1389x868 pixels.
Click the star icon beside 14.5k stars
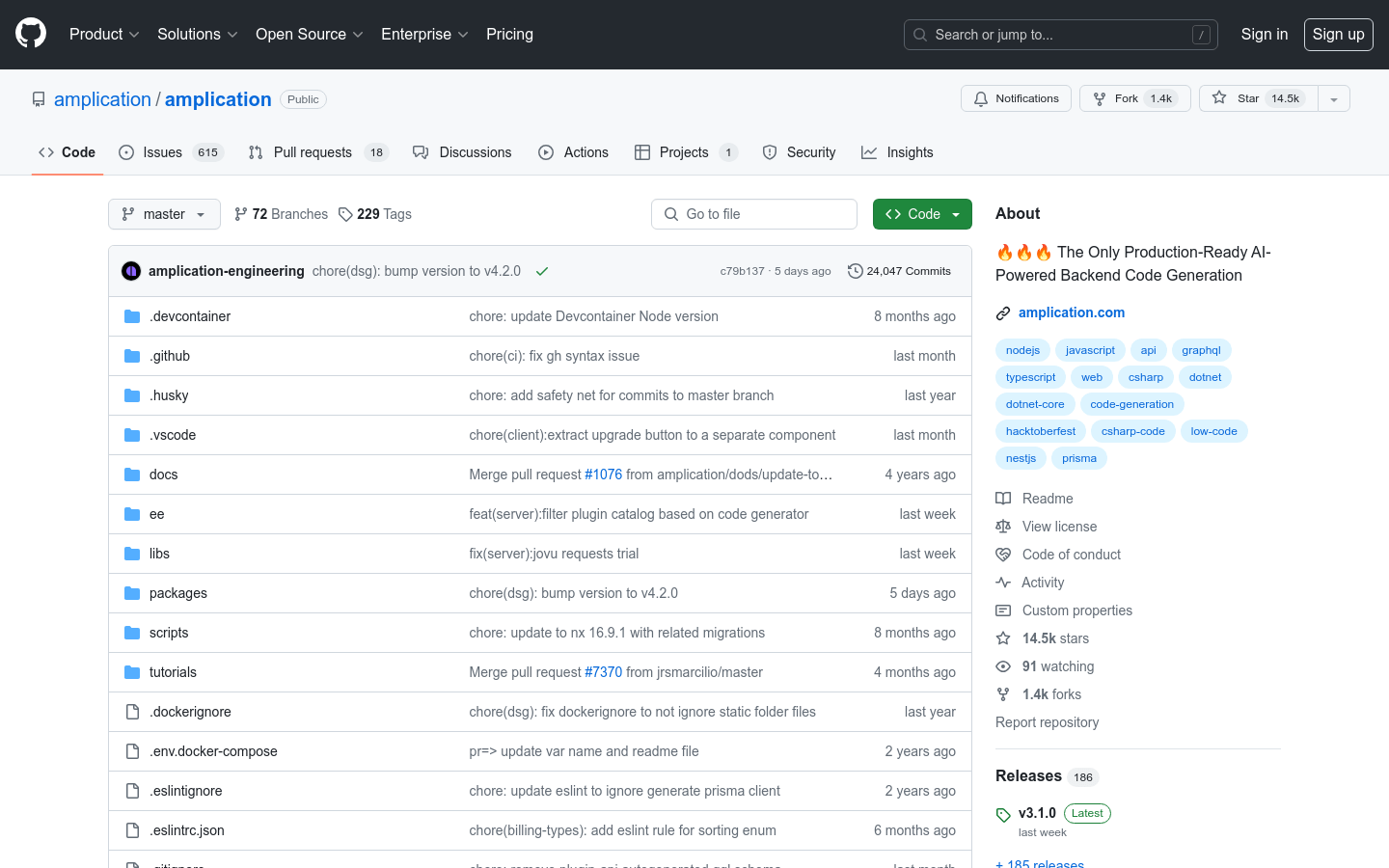[1003, 638]
